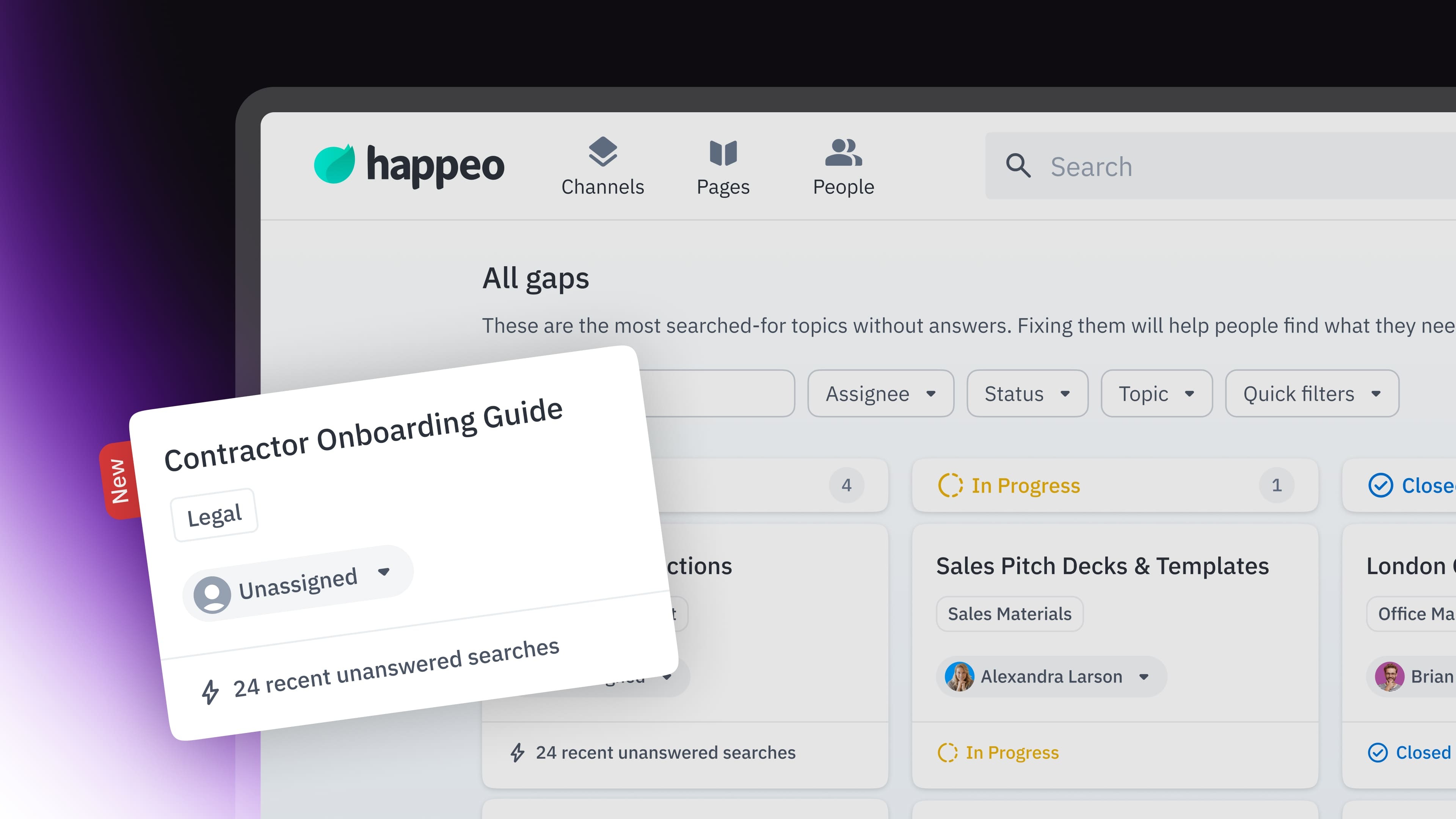Open Sales Pitch Decks & Templates card
Screen dimensions: 1456x819
pyautogui.click(x=1102, y=566)
